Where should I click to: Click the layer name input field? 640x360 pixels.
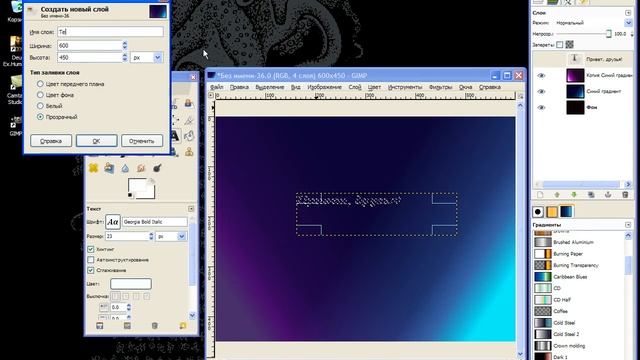pyautogui.click(x=110, y=31)
